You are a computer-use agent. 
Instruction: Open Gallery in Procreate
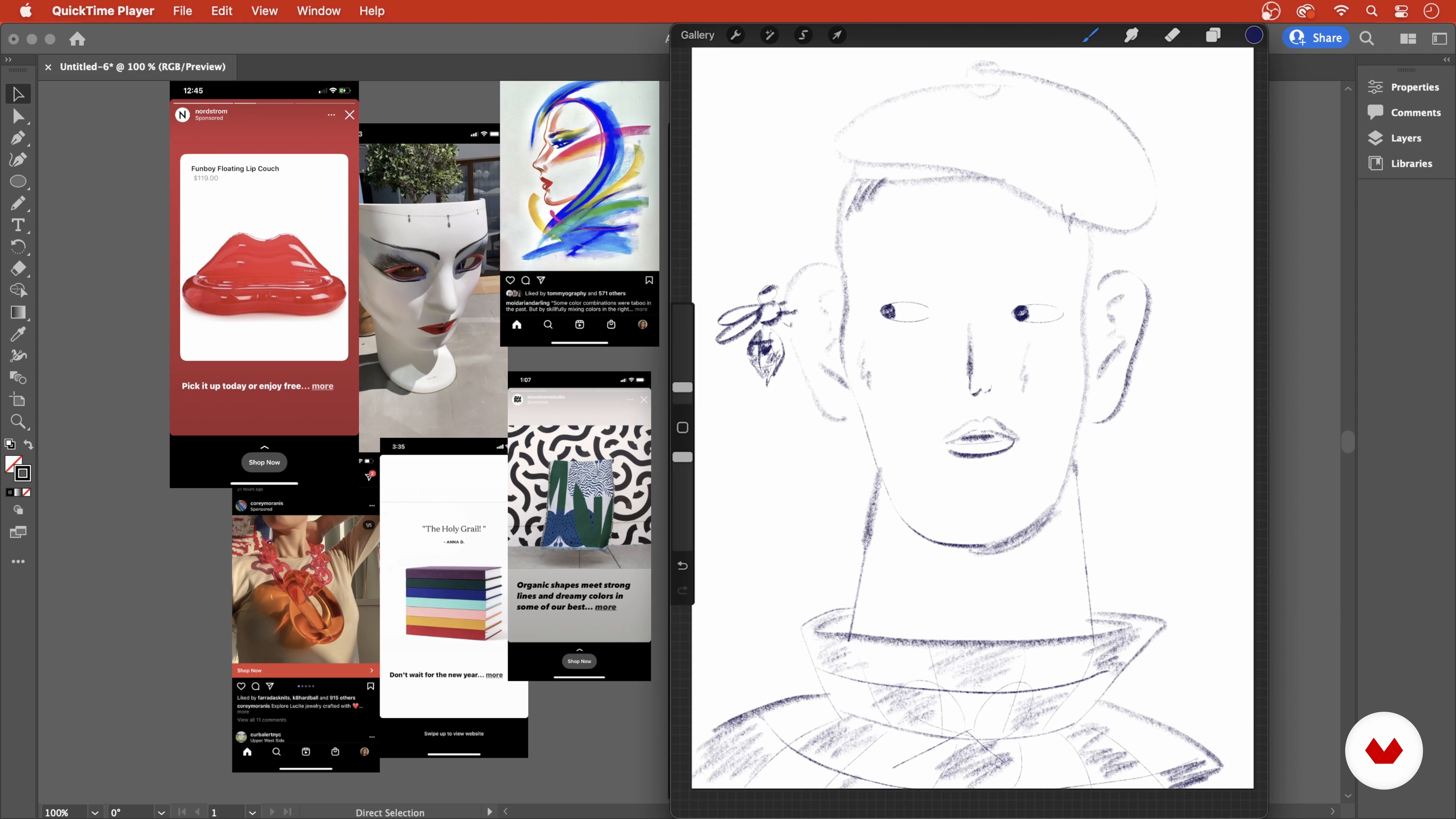(697, 35)
